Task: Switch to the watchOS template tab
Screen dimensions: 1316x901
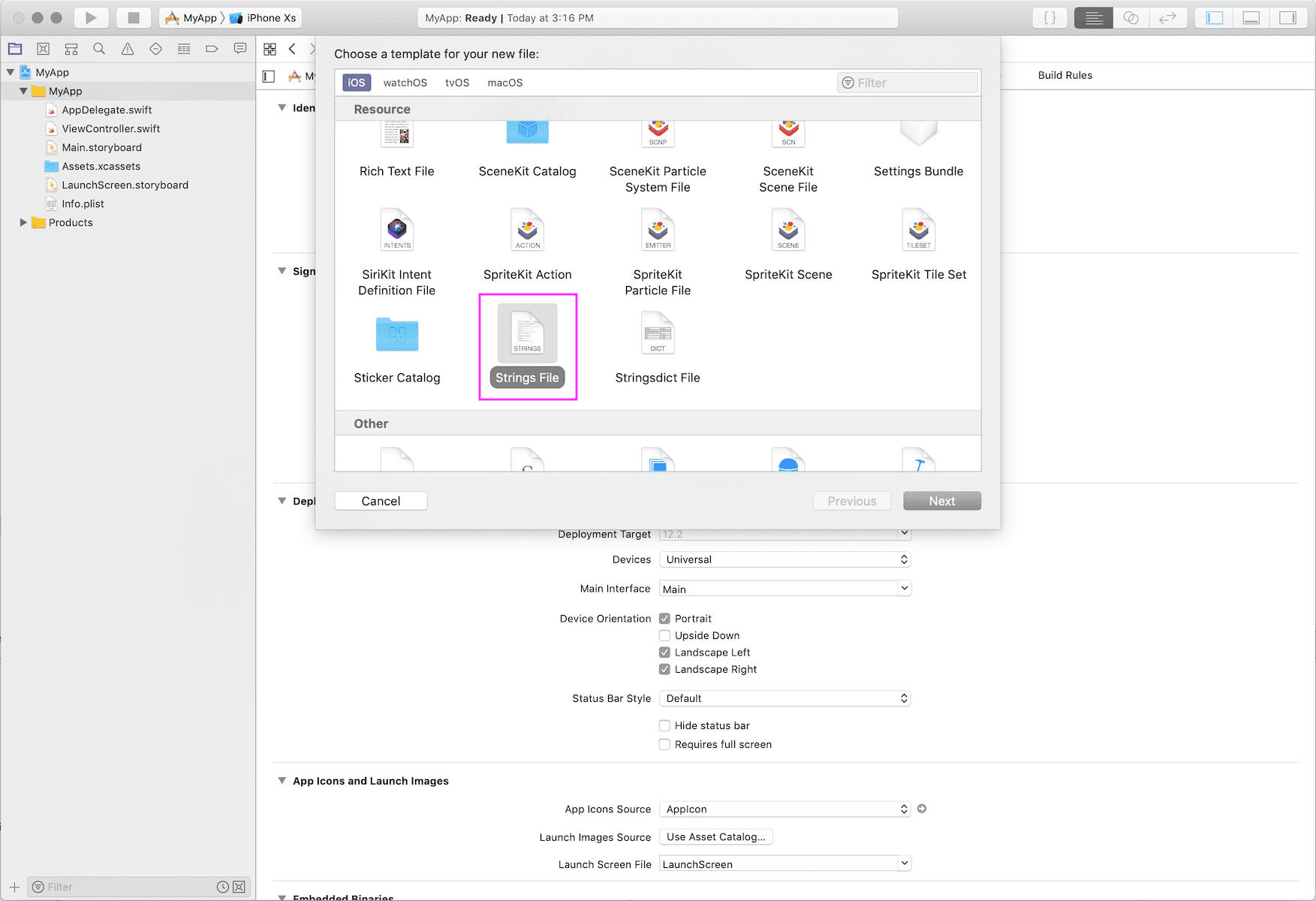Action: 405,83
